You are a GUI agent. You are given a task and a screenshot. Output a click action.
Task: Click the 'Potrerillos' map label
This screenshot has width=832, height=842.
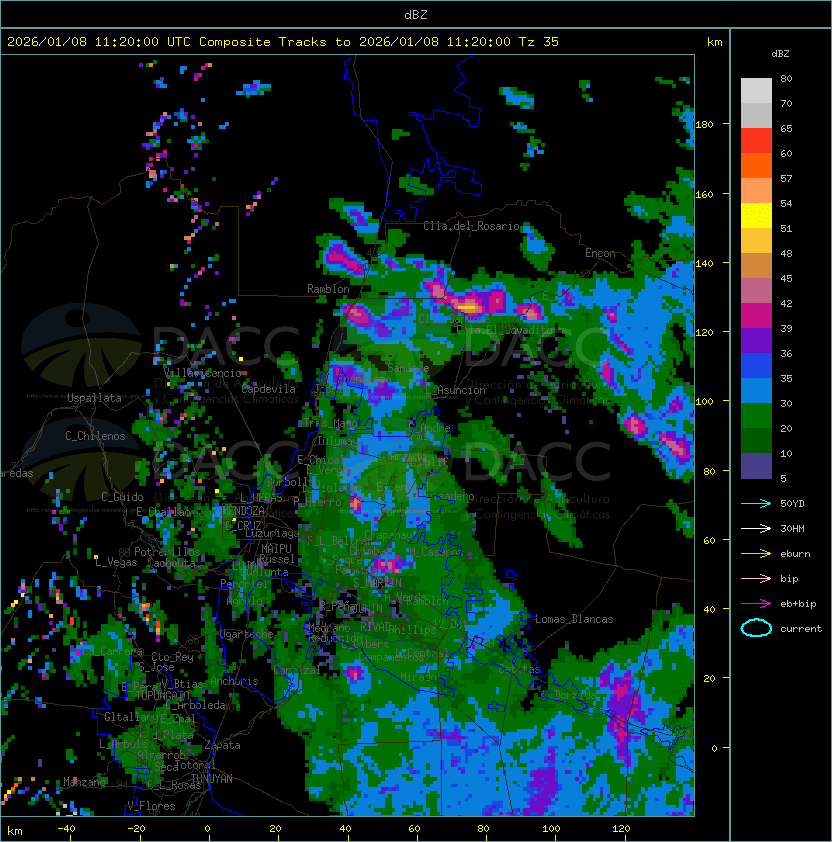[167, 552]
